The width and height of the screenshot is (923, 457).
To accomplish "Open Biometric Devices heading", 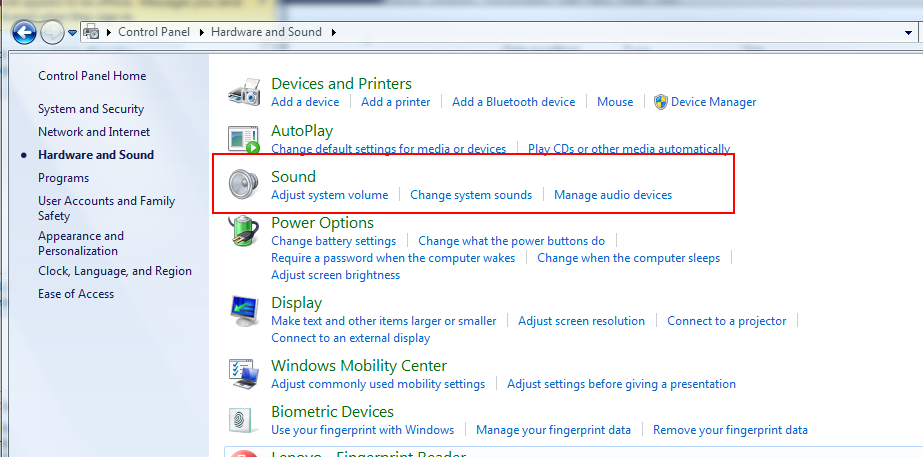I will pos(333,412).
